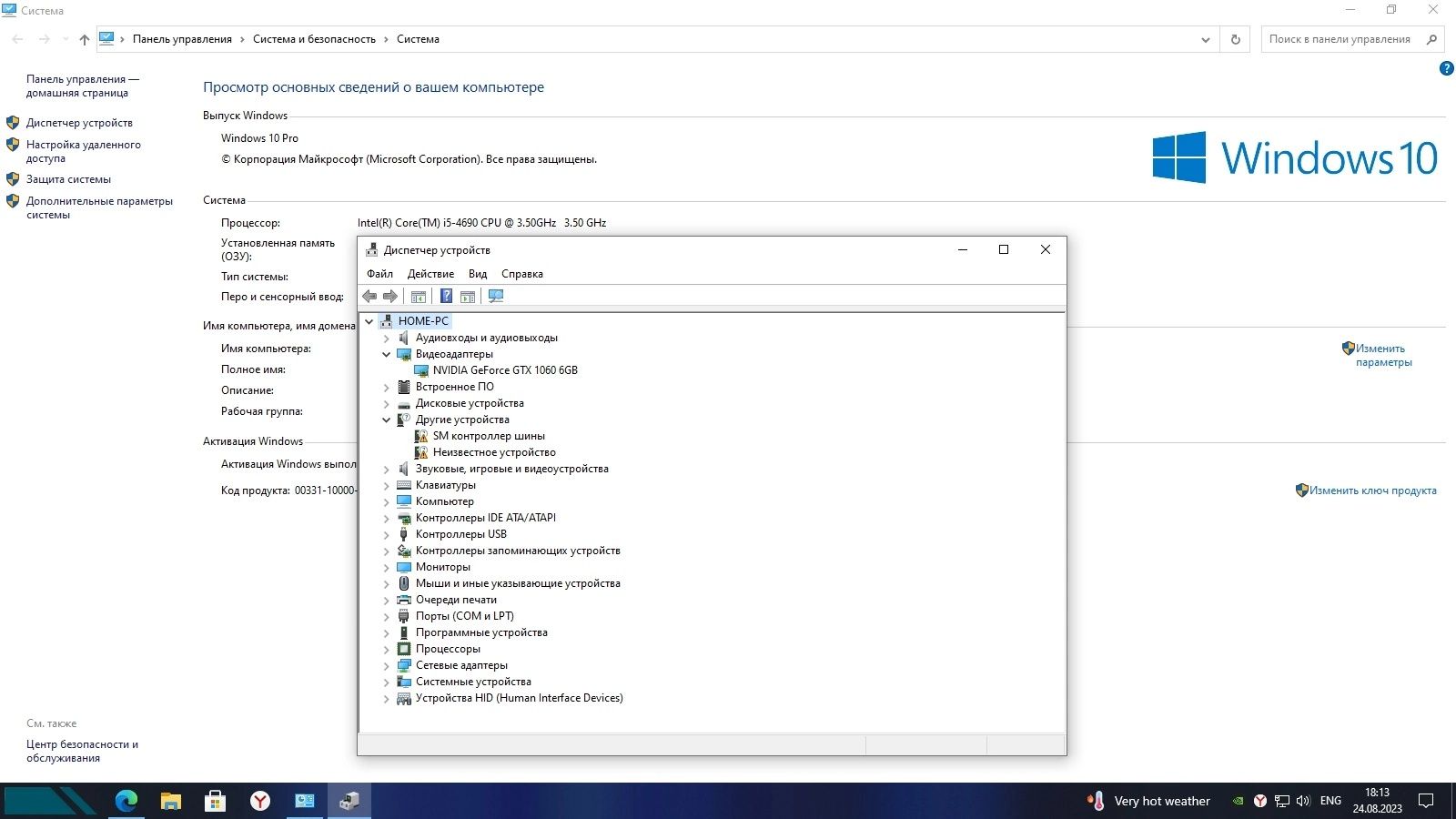Image resolution: width=1456 pixels, height=819 pixels.
Task: Click the ENG language indicator
Action: point(1330,801)
